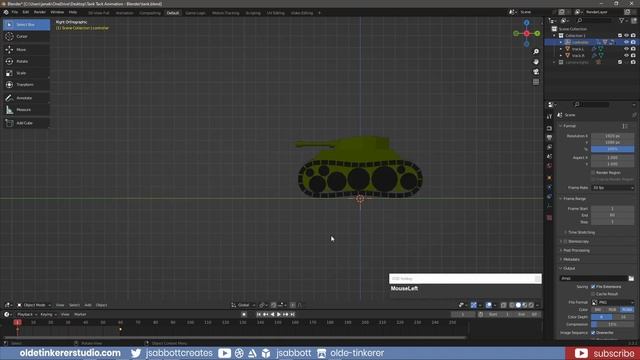Open the Help menu
This screenshot has width=640, height=360.
[x=73, y=12]
